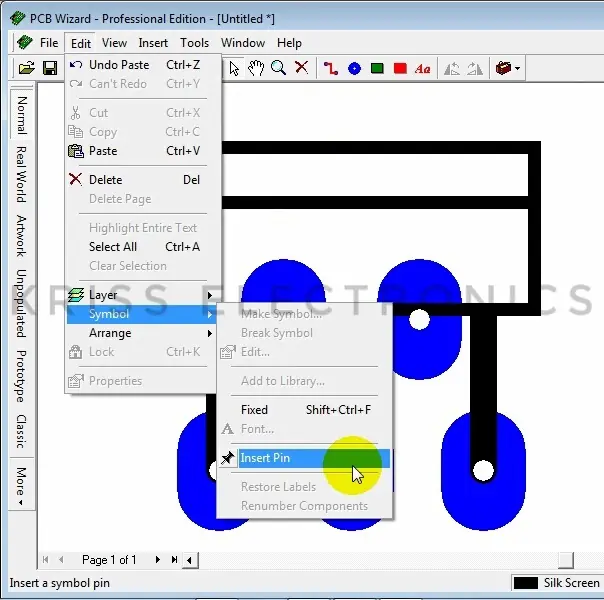Screen dimensions: 604x600
Task: Open the Help menu
Action: (x=289, y=43)
